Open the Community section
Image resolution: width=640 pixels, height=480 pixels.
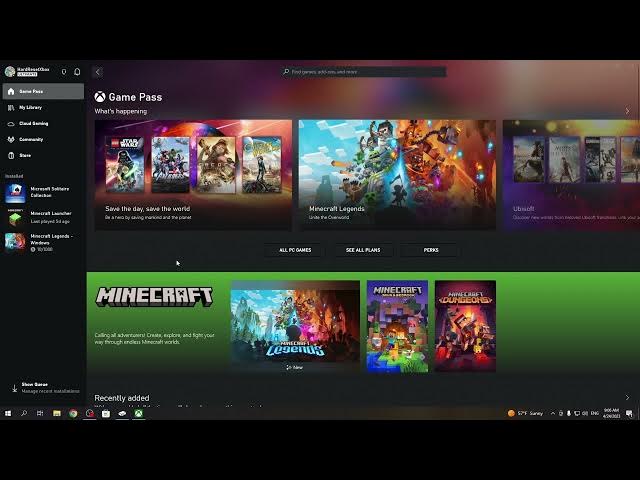[43, 139]
